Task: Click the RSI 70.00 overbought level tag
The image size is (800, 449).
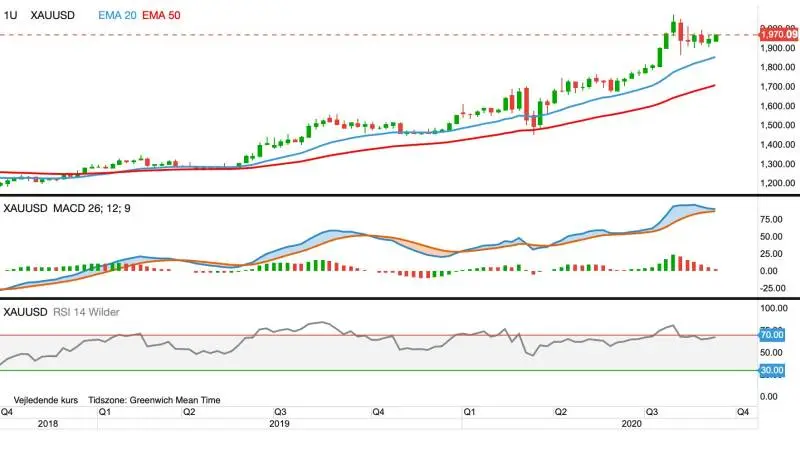Action: (x=771, y=335)
